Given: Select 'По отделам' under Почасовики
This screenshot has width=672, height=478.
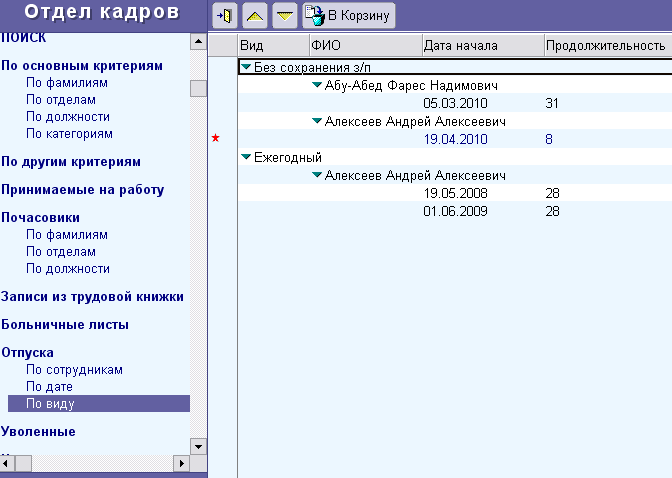Looking at the screenshot, I should point(61,252).
